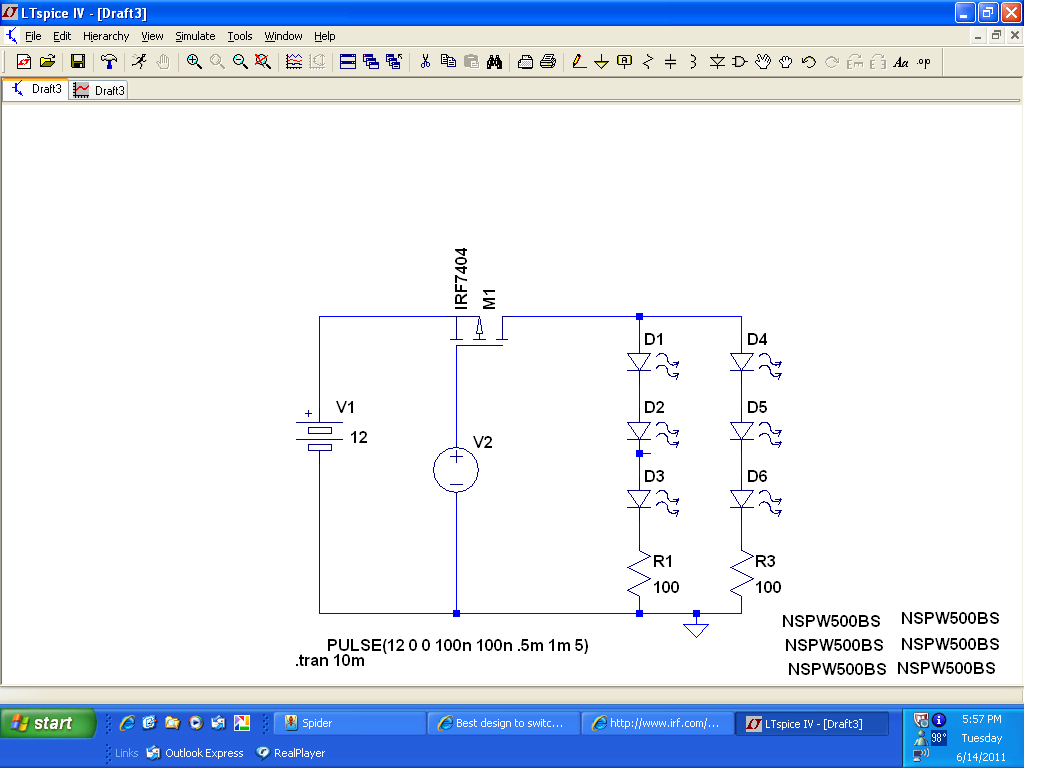Click the IRF7404 label text
This screenshot has height=770, width=1042.
(x=461, y=278)
